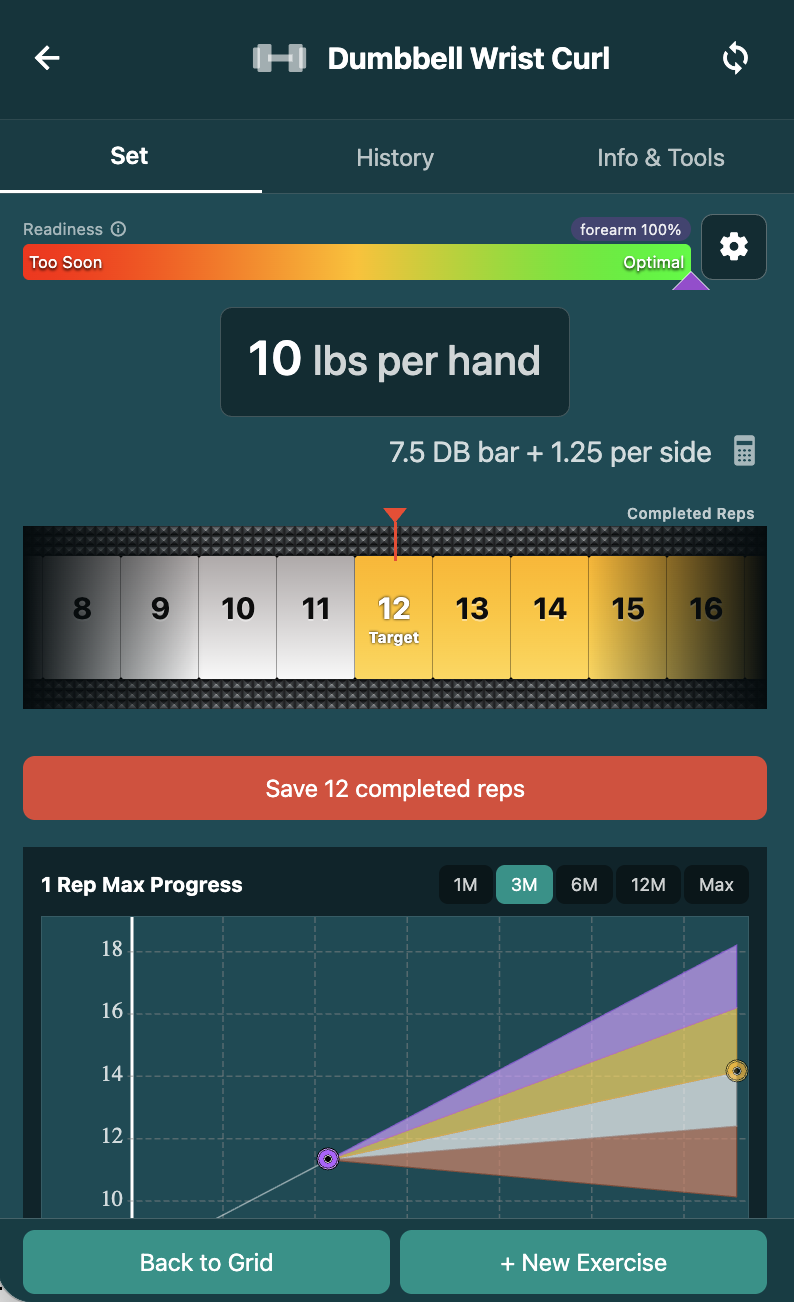794x1302 pixels.
Task: Select the 1M chart range
Action: point(465,885)
